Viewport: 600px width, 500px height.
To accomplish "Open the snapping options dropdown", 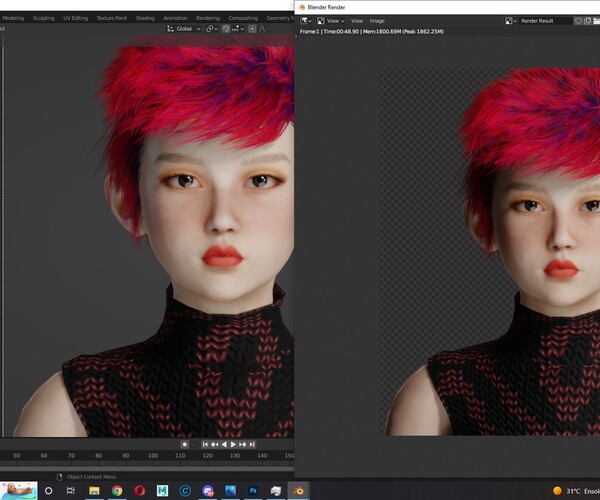I will (238, 29).
